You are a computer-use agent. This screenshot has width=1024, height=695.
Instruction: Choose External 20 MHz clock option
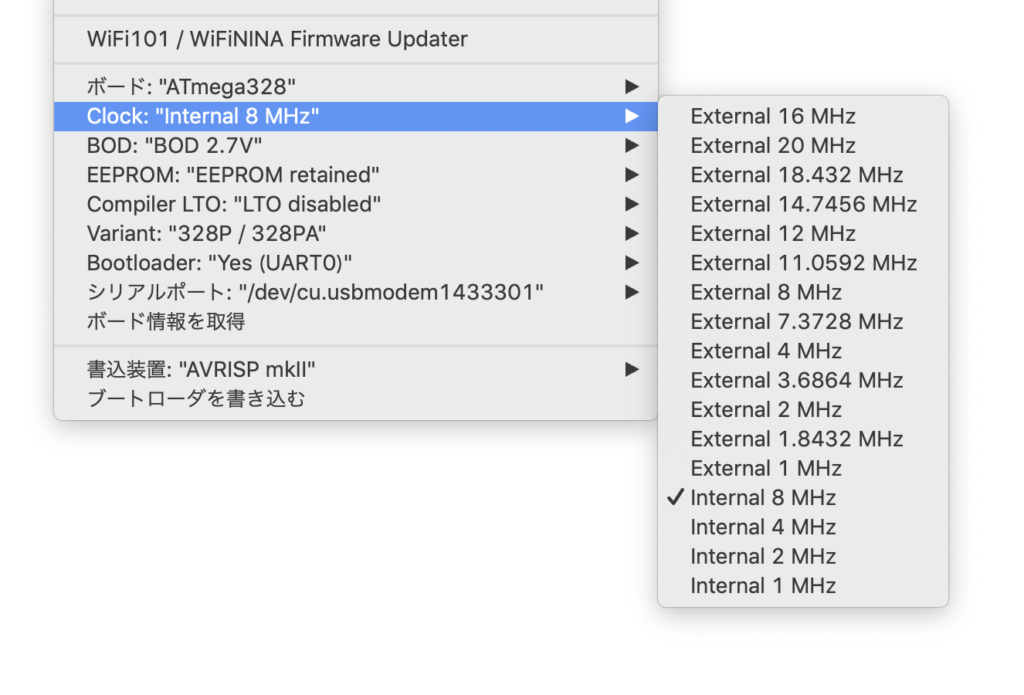pos(772,146)
